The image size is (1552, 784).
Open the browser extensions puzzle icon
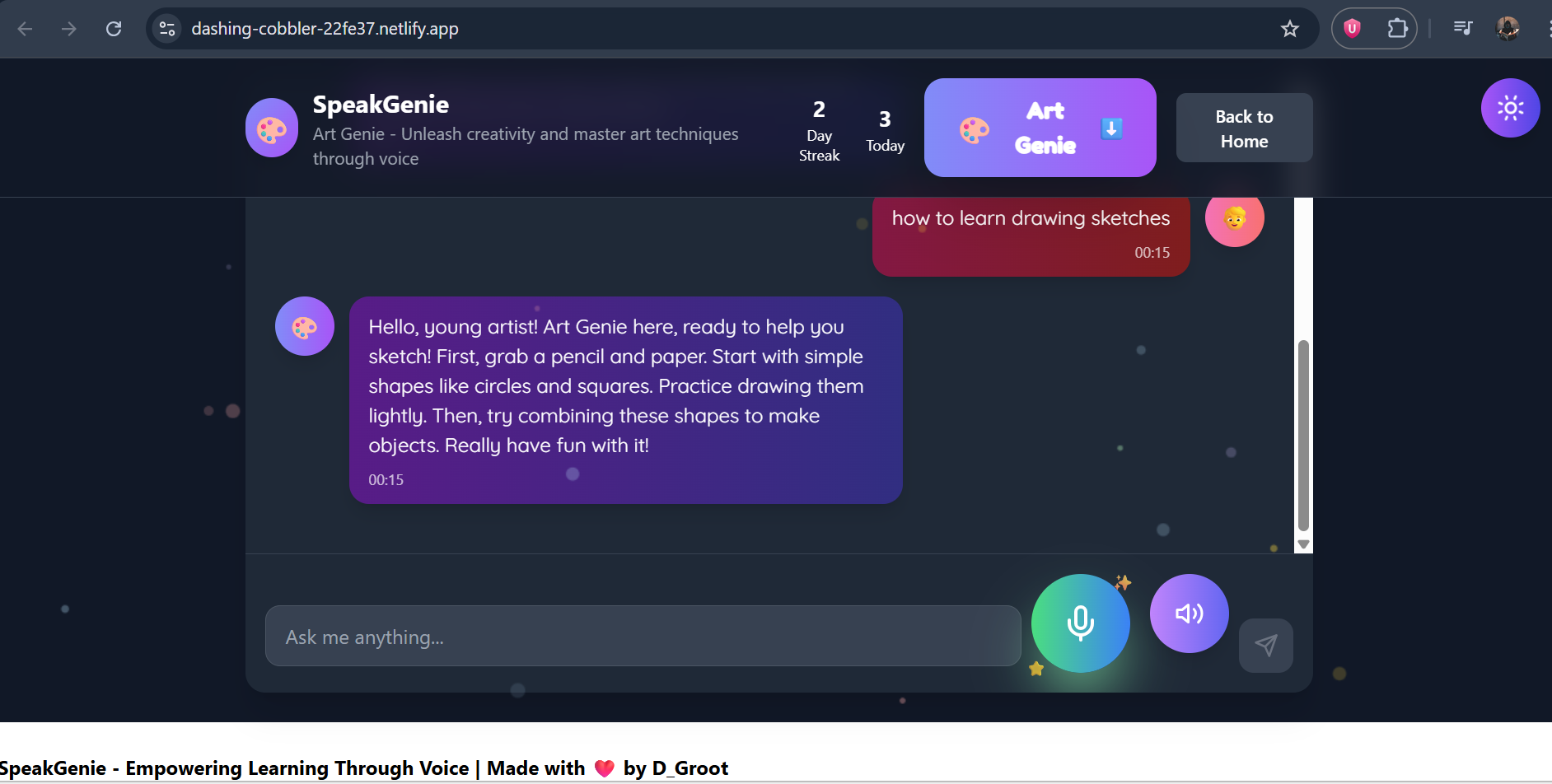[1397, 29]
